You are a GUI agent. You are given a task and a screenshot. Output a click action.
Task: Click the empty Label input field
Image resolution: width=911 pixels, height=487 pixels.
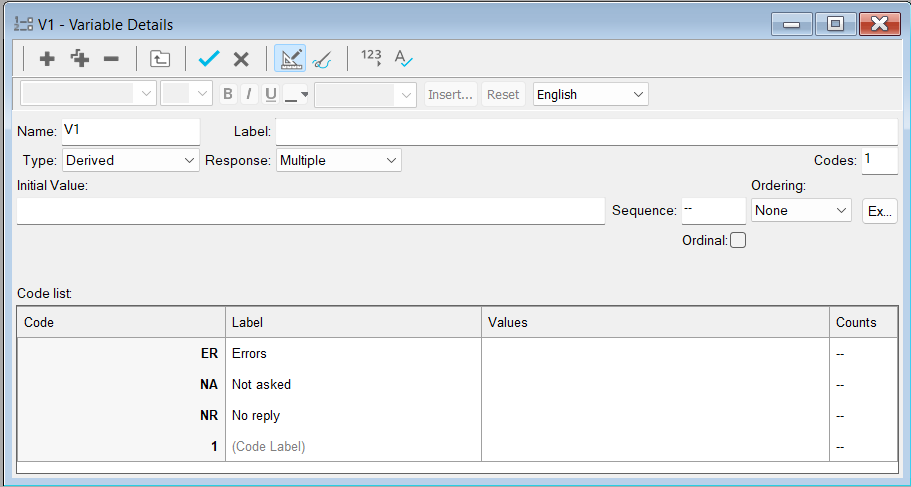pyautogui.click(x=586, y=131)
